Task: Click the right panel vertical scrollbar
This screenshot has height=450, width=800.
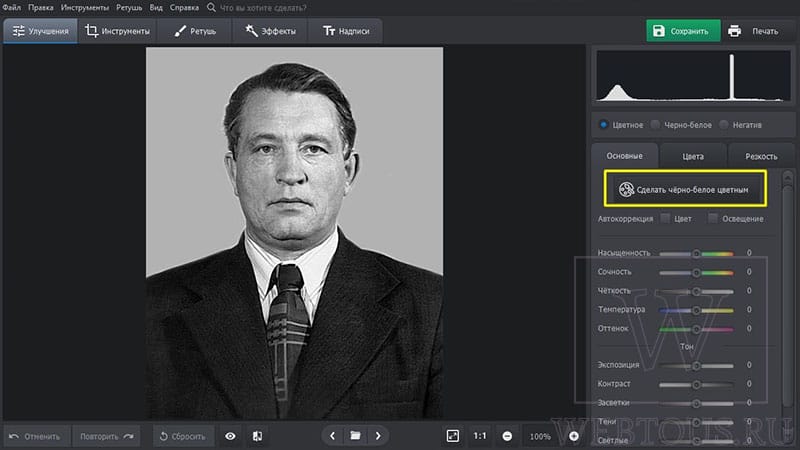Action: coord(788,298)
